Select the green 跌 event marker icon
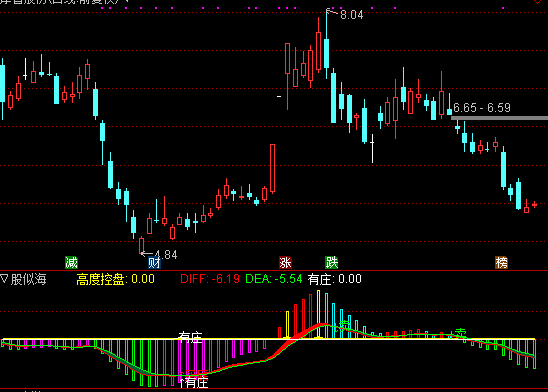Screen dimensions: 548x392 click(x=332, y=262)
